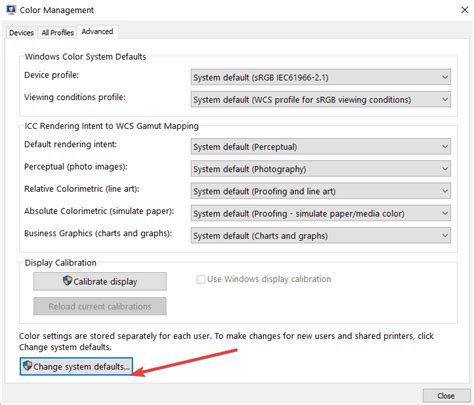This screenshot has height=405, width=474.
Task: Click the Use Windows display calibration label
Action: (x=269, y=279)
